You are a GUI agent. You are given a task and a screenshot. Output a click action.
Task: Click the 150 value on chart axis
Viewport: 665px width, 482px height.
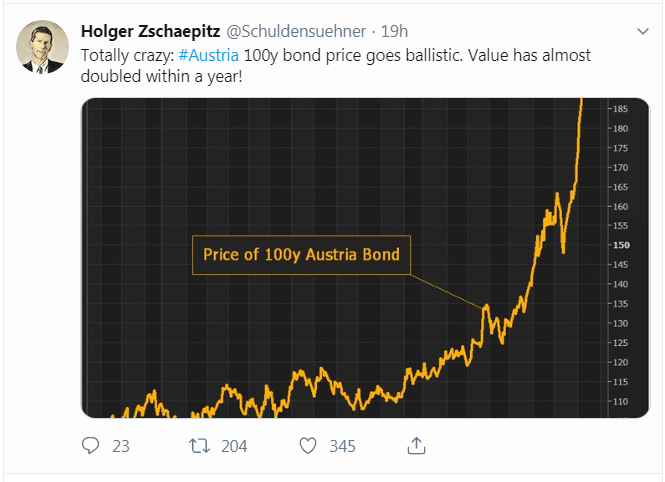pos(621,245)
